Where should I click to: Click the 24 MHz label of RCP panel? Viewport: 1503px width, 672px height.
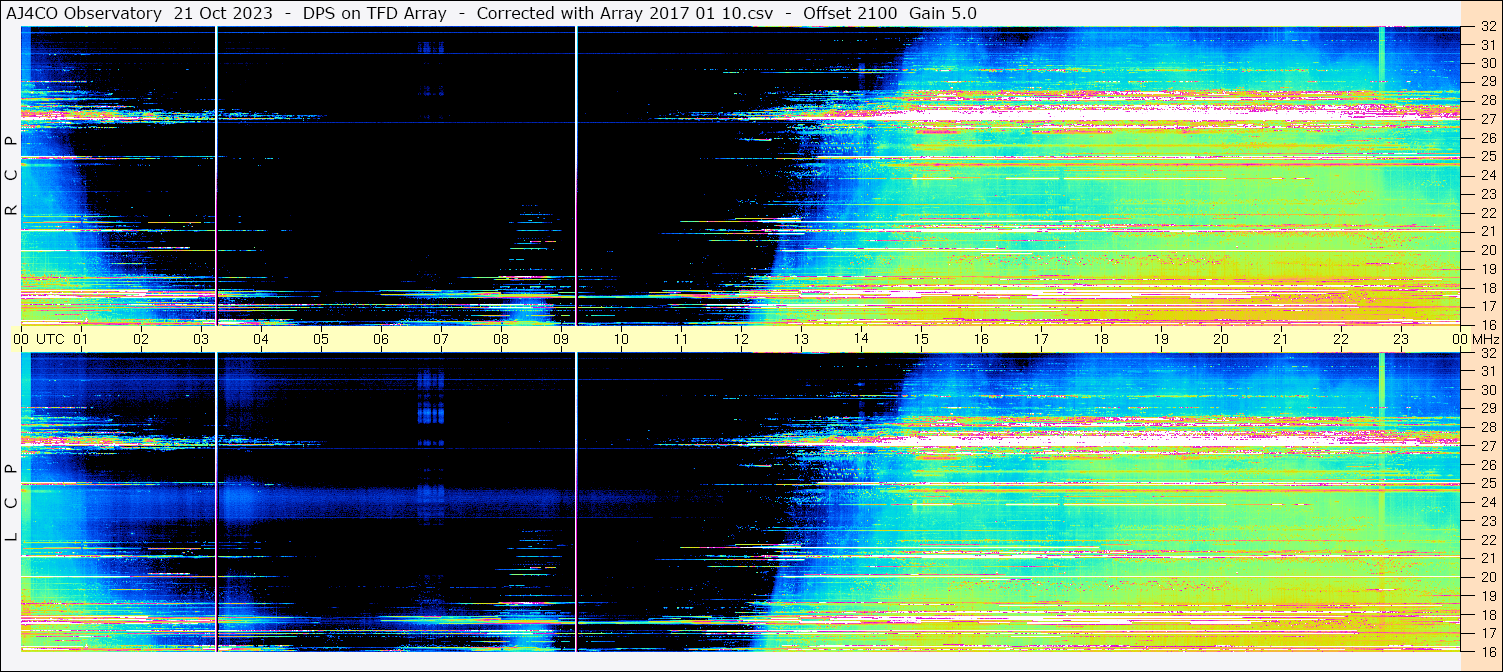[1487, 175]
